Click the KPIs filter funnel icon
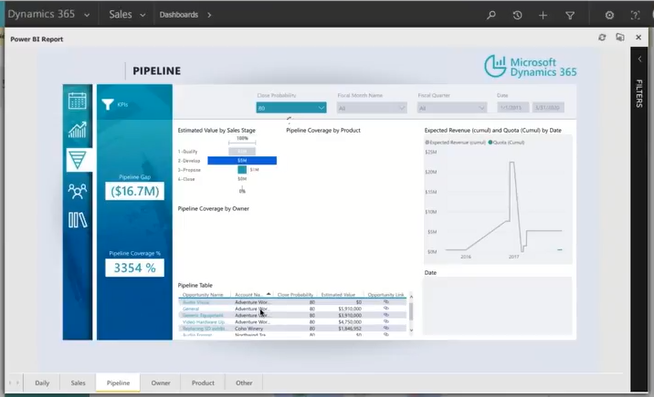Image resolution: width=654 pixels, height=397 pixels. tap(108, 104)
